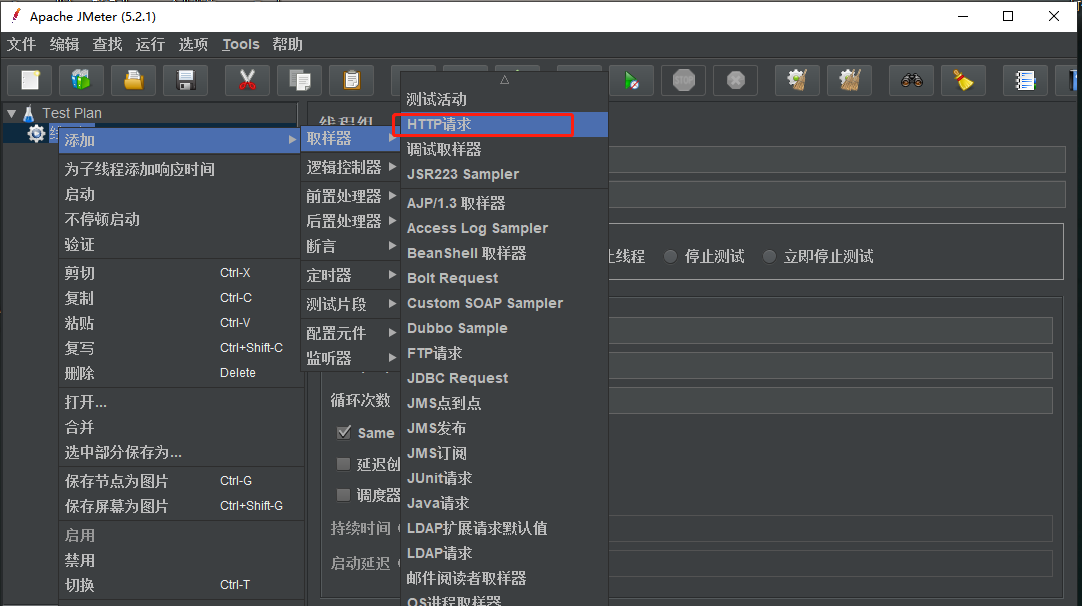Click the Clear gear-broom icon
This screenshot has width=1082, height=606.
coord(797,80)
